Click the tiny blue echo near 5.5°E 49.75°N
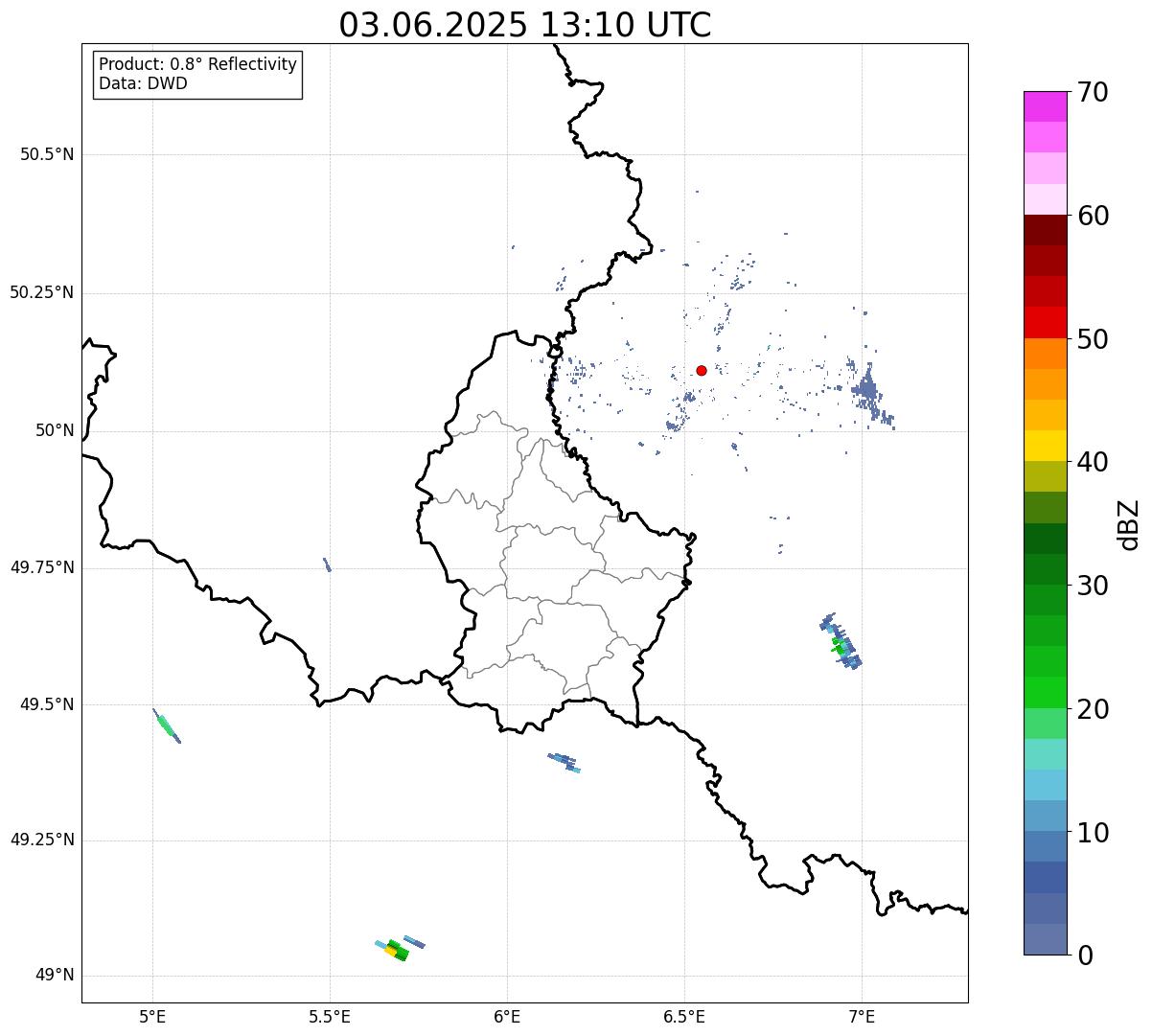The height and width of the screenshot is (1036, 1152). (x=327, y=564)
